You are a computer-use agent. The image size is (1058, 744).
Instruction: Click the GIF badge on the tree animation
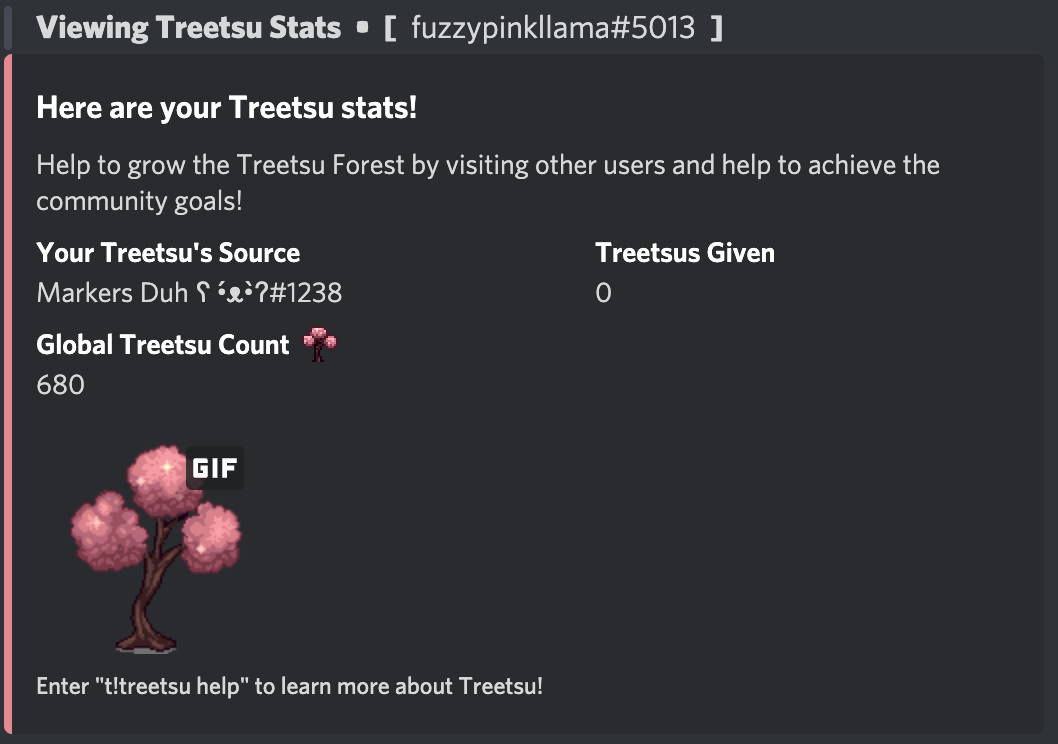tap(215, 467)
